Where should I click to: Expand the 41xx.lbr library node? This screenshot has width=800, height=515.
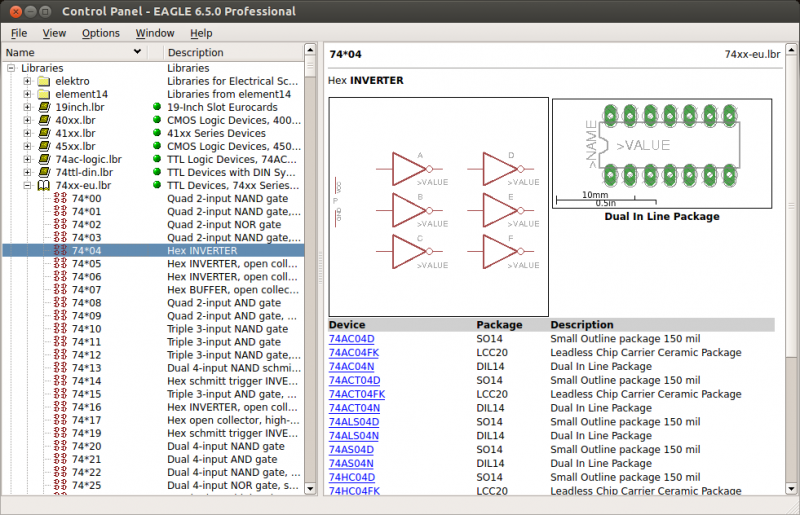click(27, 133)
